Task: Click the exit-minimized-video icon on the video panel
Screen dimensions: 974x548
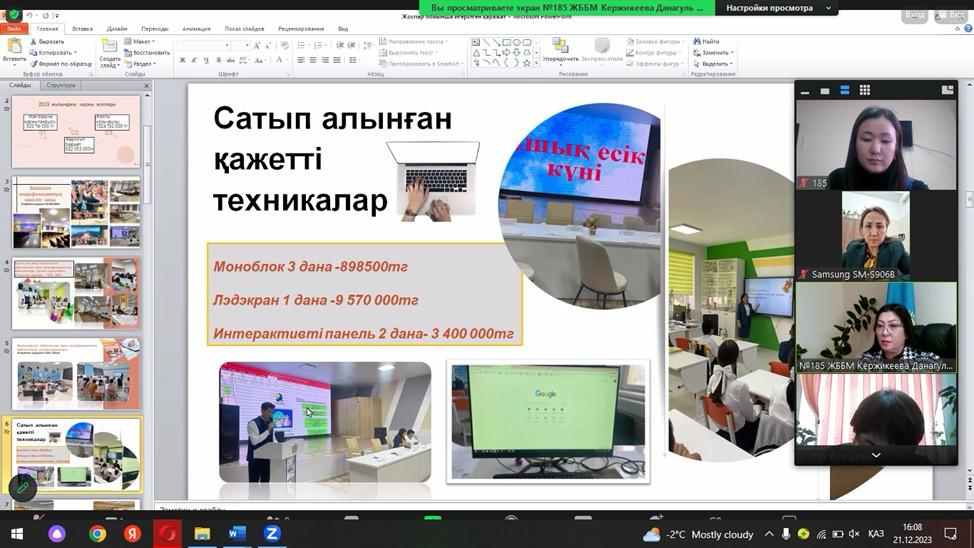Action: pyautogui.click(x=947, y=90)
